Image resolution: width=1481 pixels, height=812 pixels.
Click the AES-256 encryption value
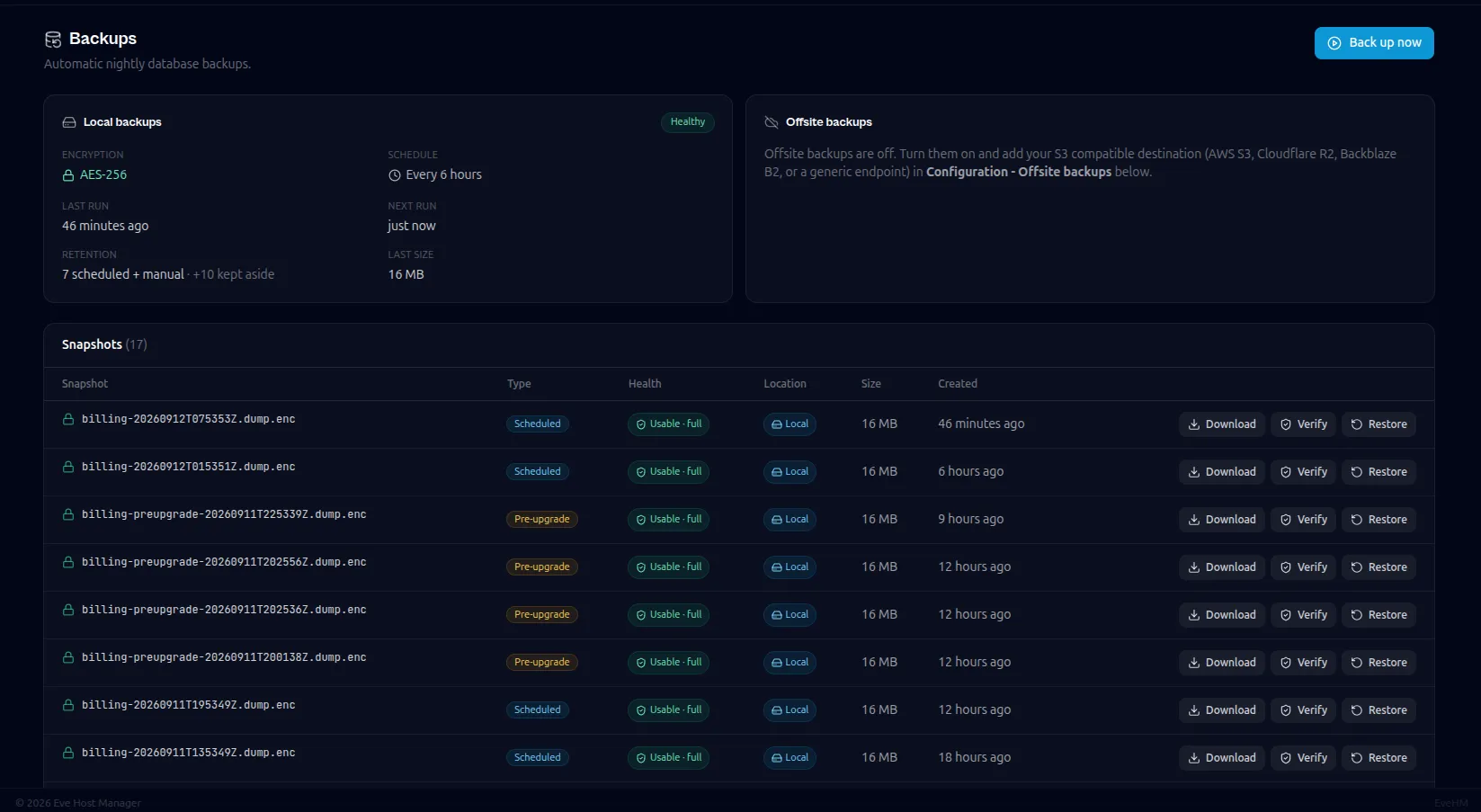tap(103, 175)
